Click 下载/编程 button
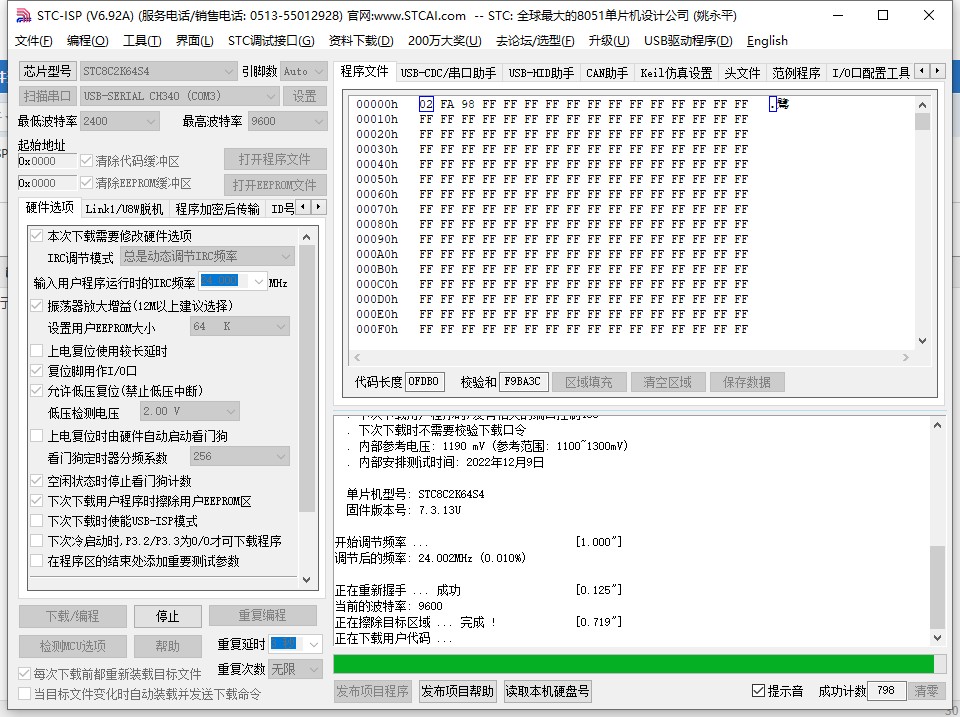The height and width of the screenshot is (717, 960). 73,616
